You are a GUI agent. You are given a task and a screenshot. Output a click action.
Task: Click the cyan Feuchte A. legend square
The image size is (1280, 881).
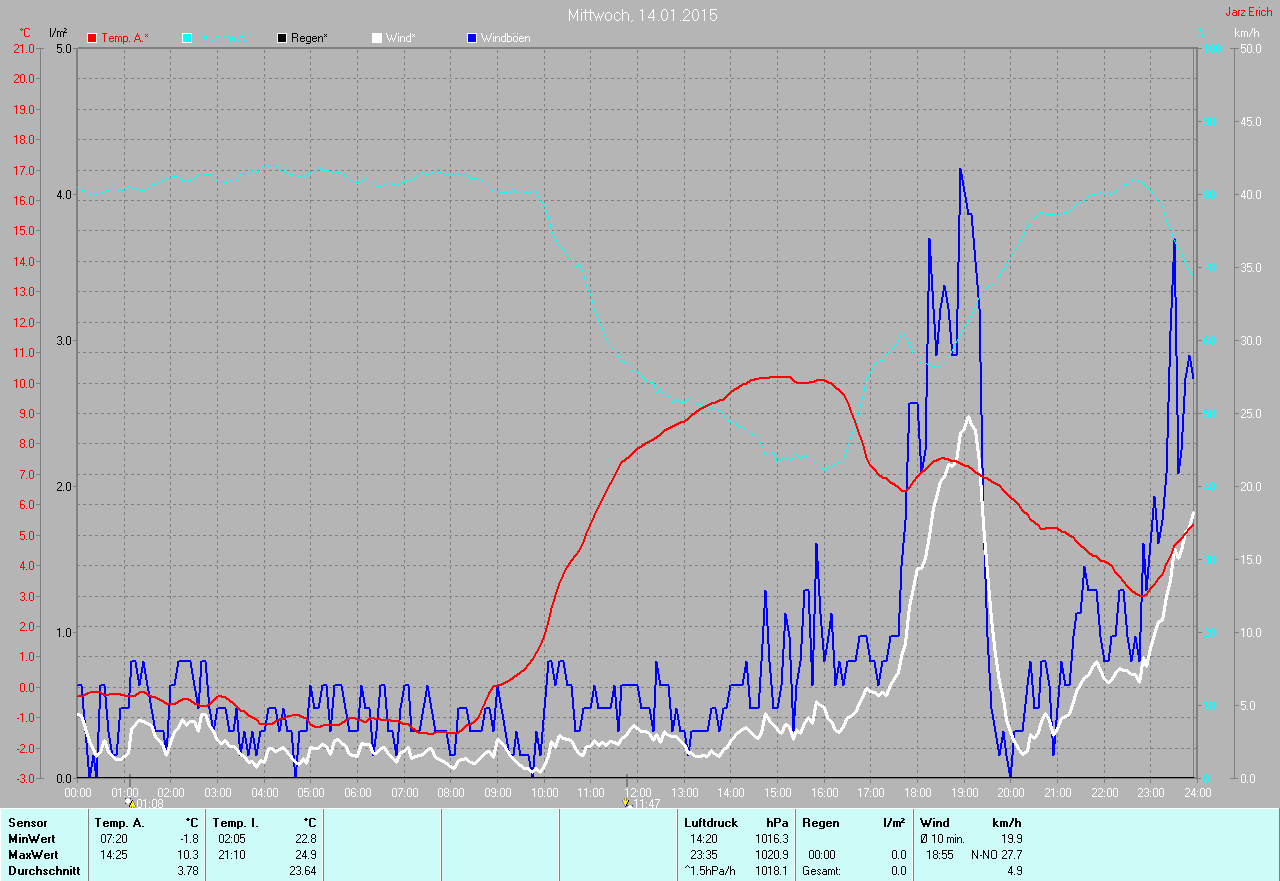[x=188, y=38]
